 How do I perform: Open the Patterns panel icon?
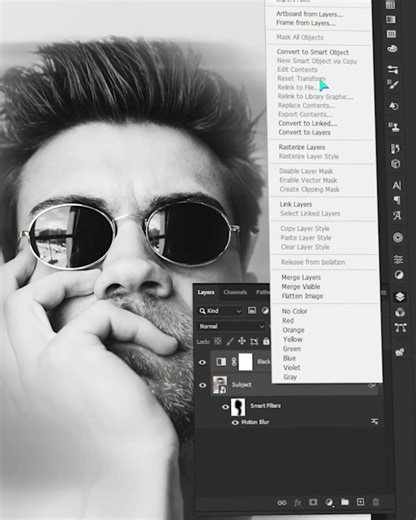coord(391,34)
